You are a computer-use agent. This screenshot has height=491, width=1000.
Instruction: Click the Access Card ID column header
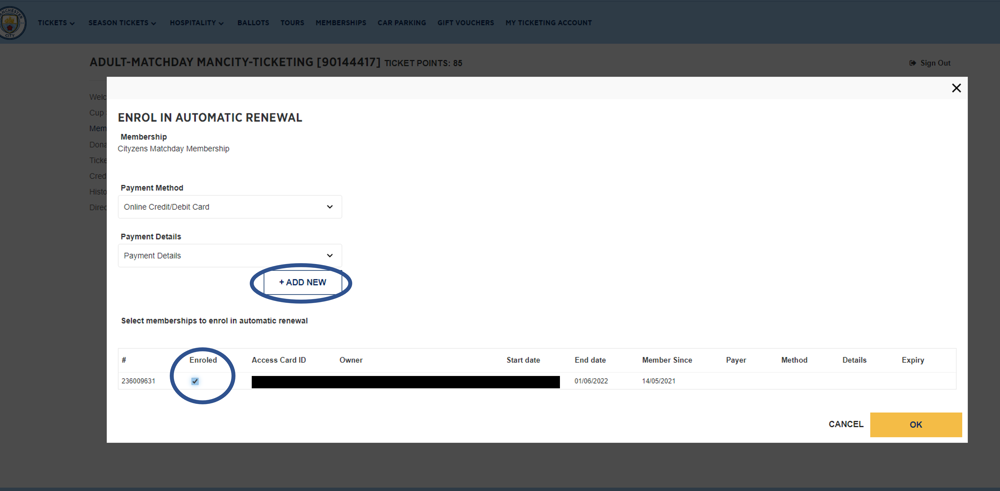pyautogui.click(x=279, y=360)
